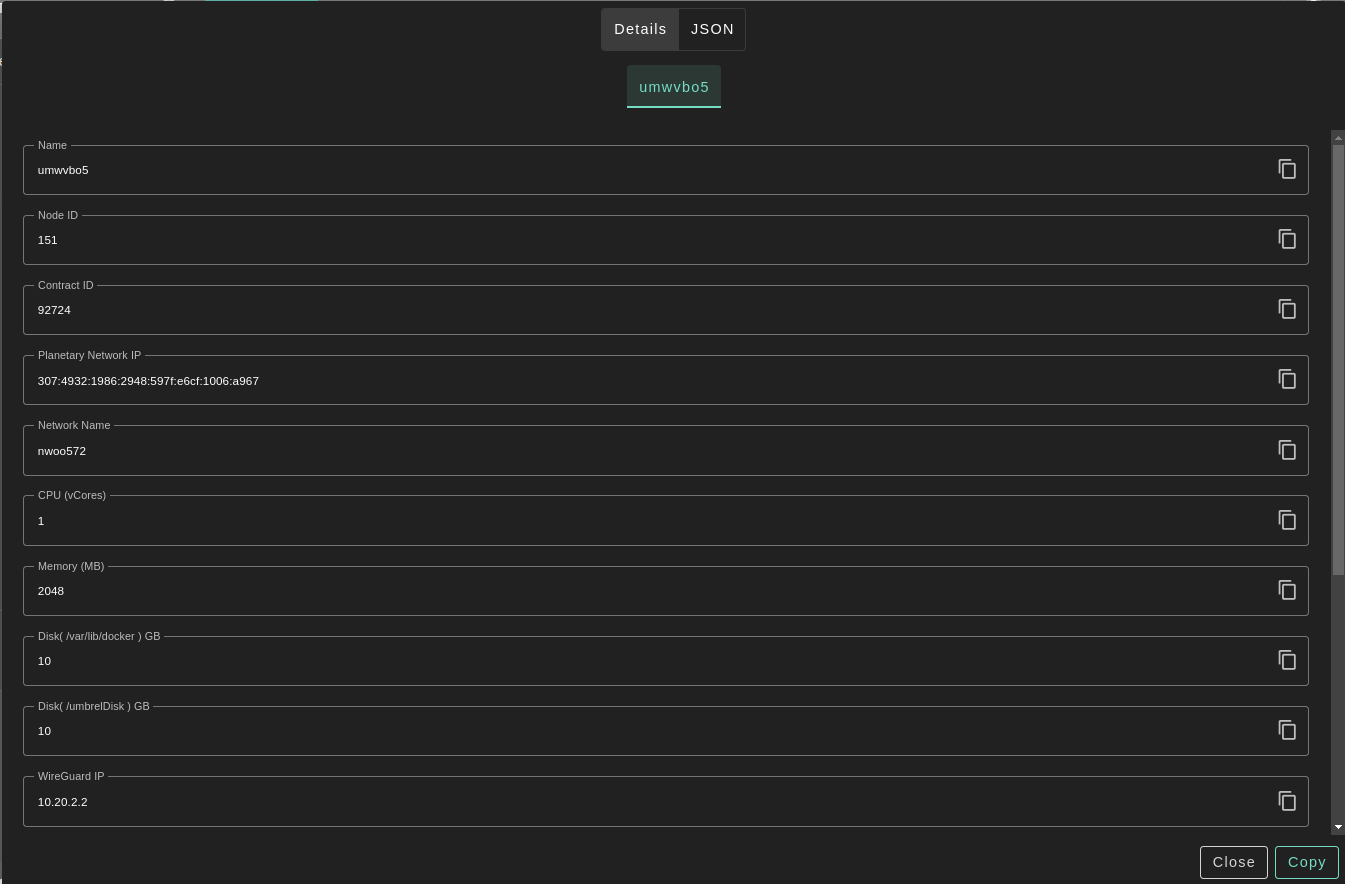Viewport: 1345px width, 884px height.
Task: Click inside the WireGuard IP field
Action: tap(600, 802)
